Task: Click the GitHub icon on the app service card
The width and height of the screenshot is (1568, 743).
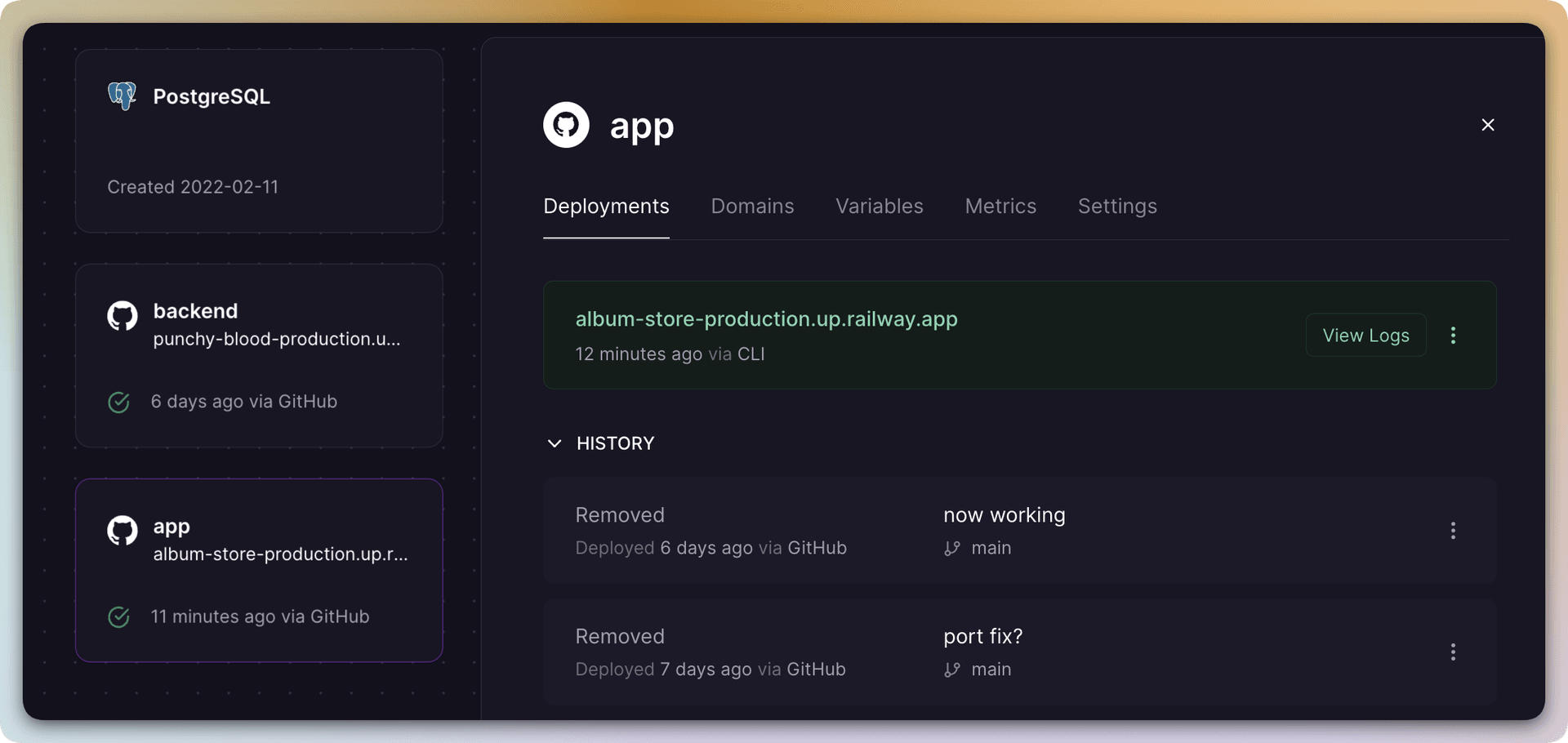Action: (122, 531)
